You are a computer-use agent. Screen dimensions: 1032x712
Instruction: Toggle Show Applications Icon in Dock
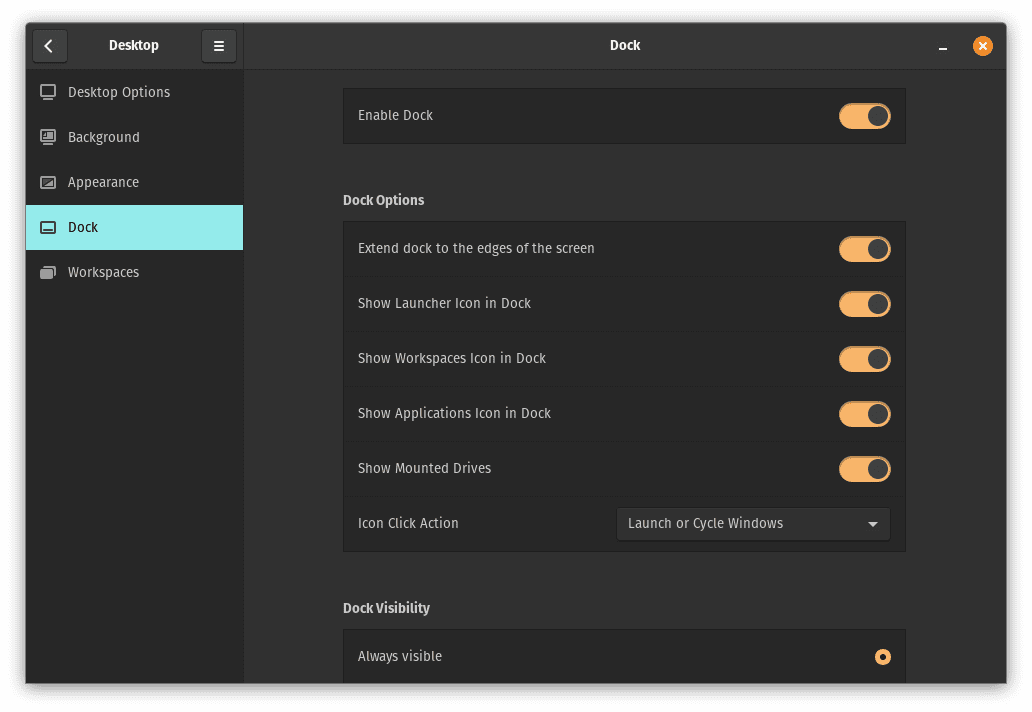point(865,414)
